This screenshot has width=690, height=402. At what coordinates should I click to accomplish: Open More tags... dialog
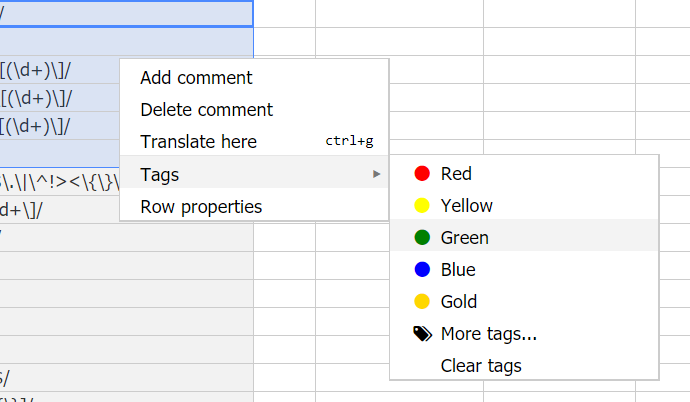(x=489, y=334)
